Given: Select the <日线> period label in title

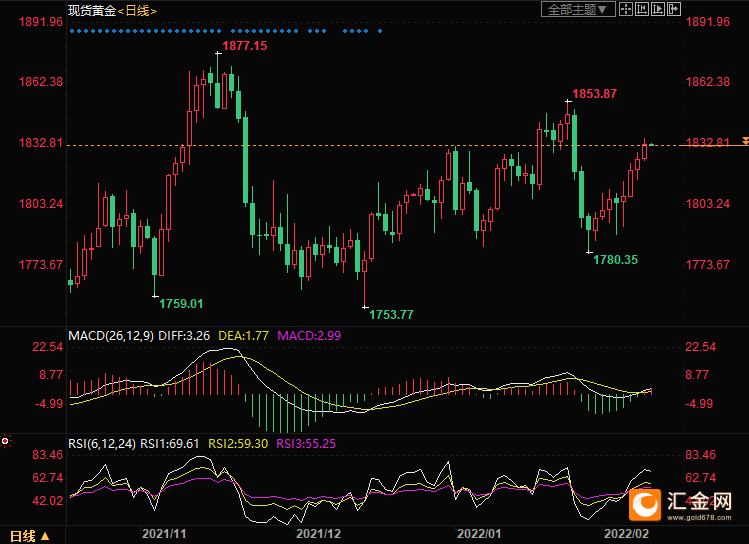Looking at the screenshot, I should [137, 11].
